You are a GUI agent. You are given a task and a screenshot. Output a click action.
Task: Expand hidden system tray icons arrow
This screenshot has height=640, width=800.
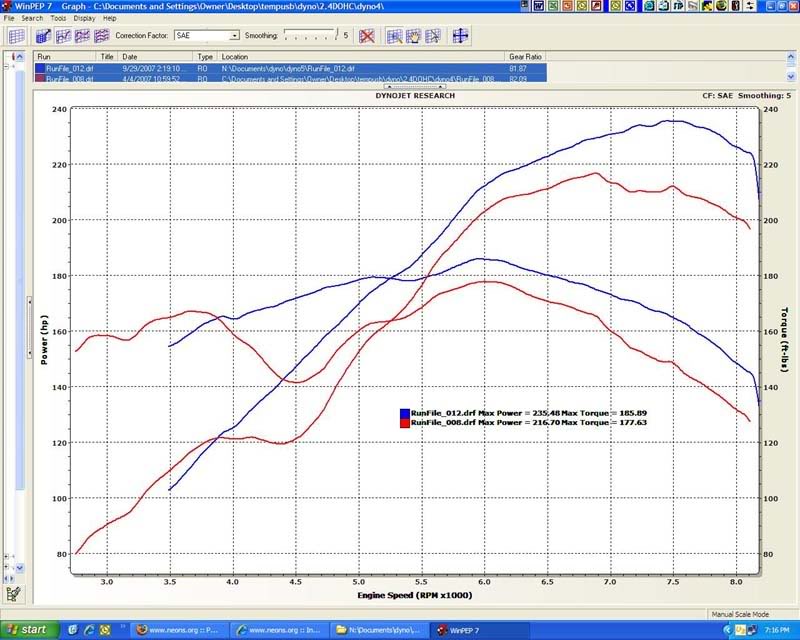728,630
